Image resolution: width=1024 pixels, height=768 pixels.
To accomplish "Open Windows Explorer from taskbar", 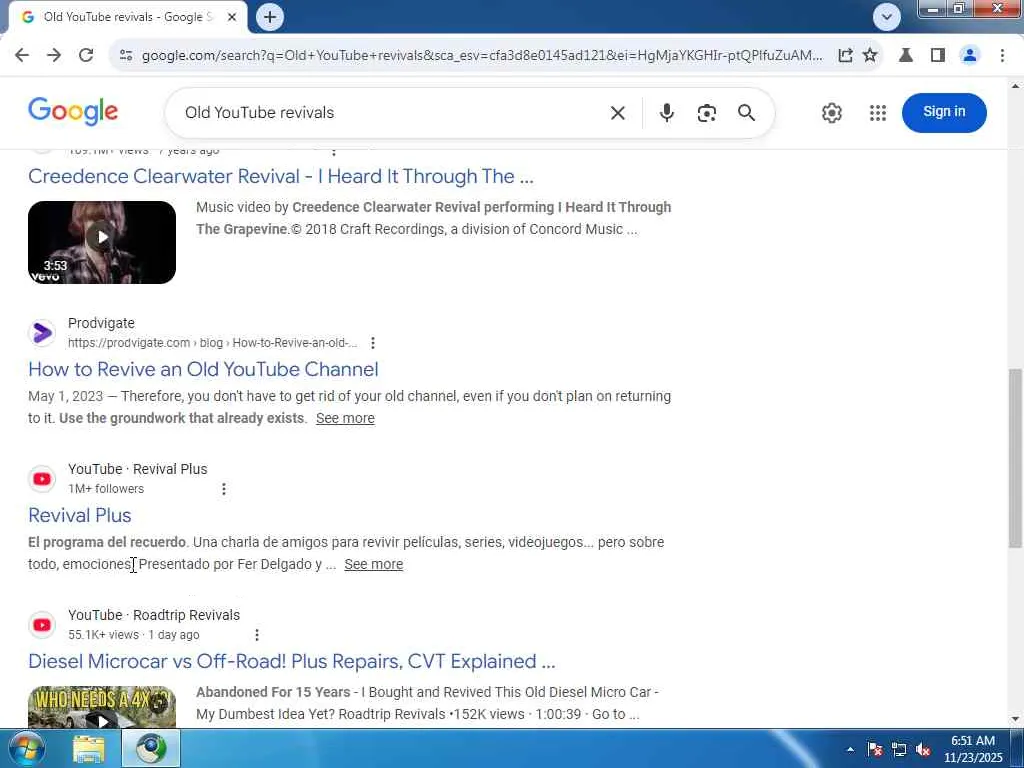I will pos(89,748).
